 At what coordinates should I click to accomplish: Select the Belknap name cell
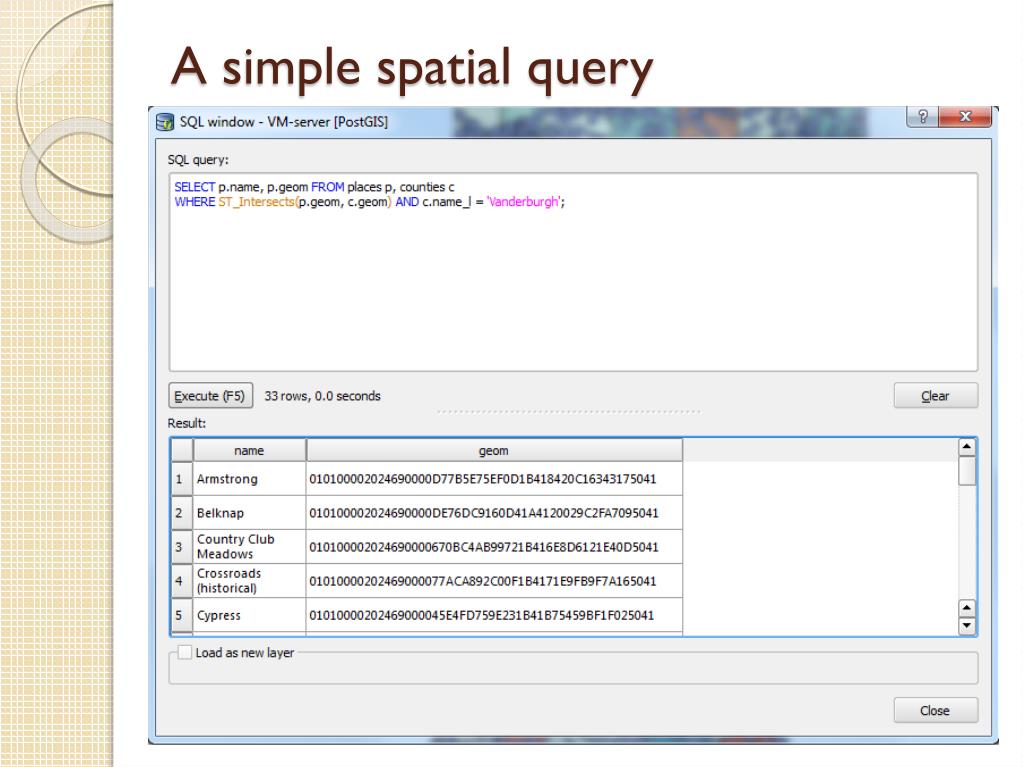pyautogui.click(x=248, y=513)
